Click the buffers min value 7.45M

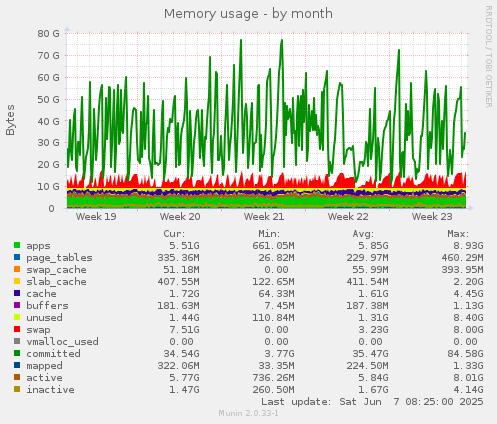coord(279,306)
